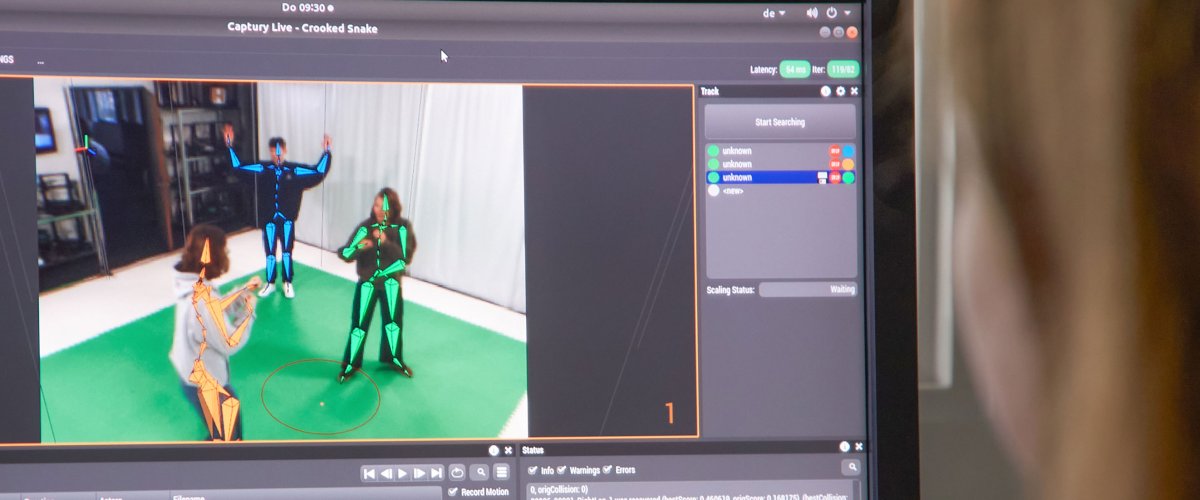Click the green status dot of highlighted unknown row

(x=713, y=177)
